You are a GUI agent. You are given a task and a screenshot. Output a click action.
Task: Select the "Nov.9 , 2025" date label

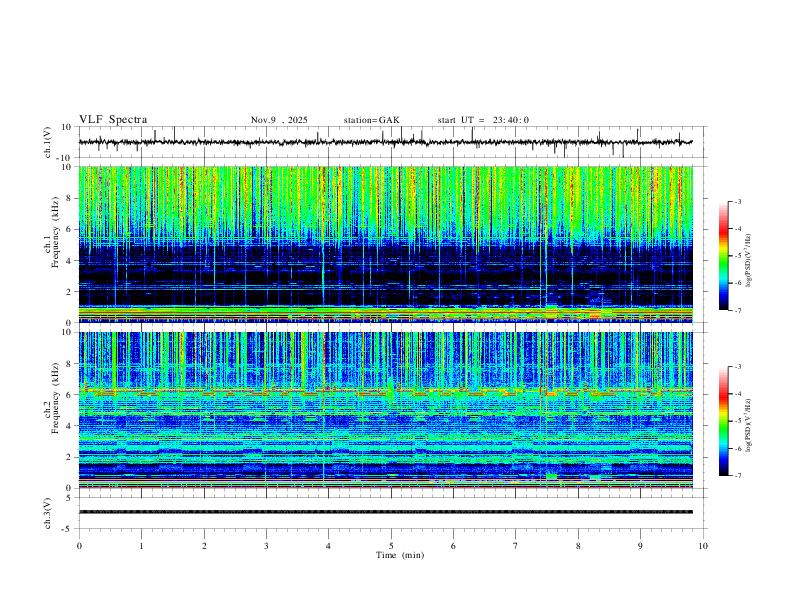click(x=279, y=120)
